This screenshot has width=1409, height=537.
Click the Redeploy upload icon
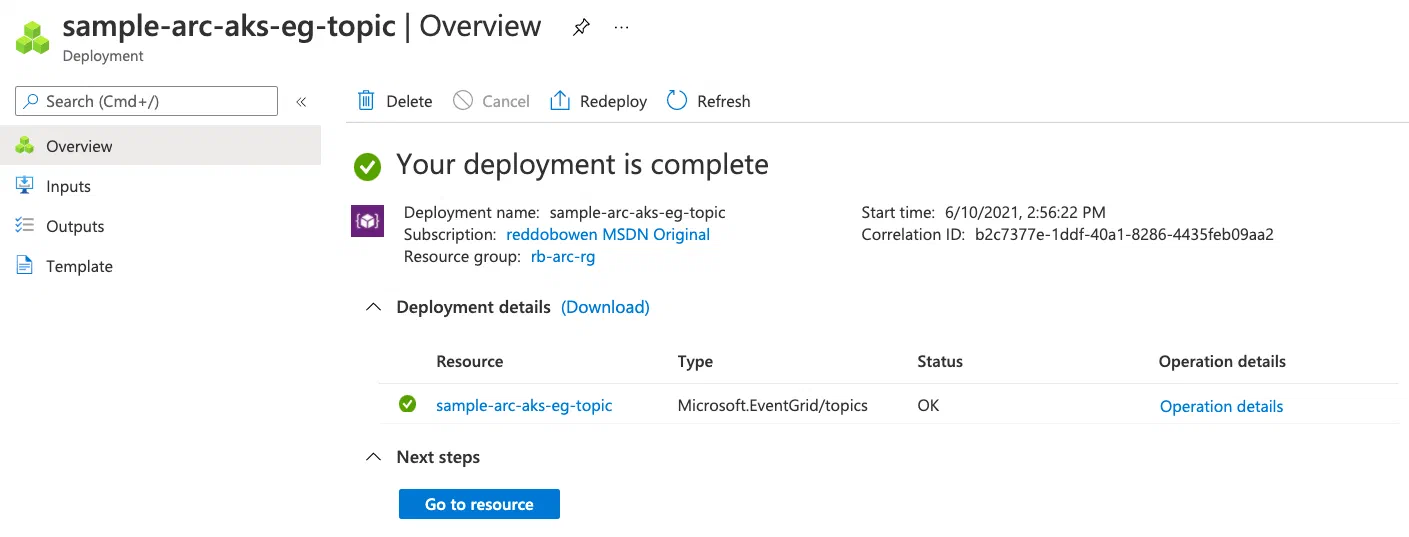(560, 100)
